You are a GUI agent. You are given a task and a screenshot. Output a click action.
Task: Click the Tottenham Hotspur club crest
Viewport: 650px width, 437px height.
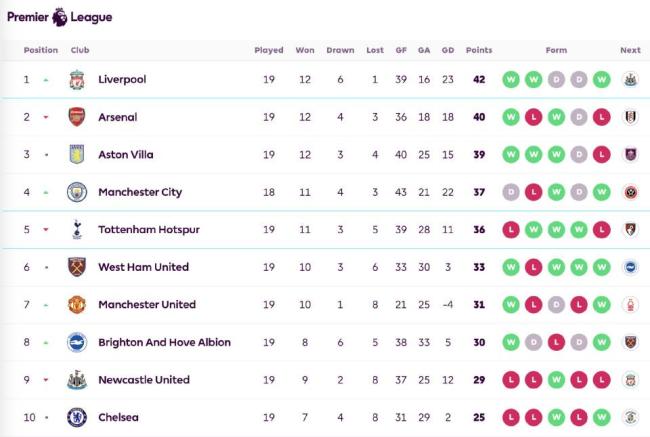tap(77, 229)
